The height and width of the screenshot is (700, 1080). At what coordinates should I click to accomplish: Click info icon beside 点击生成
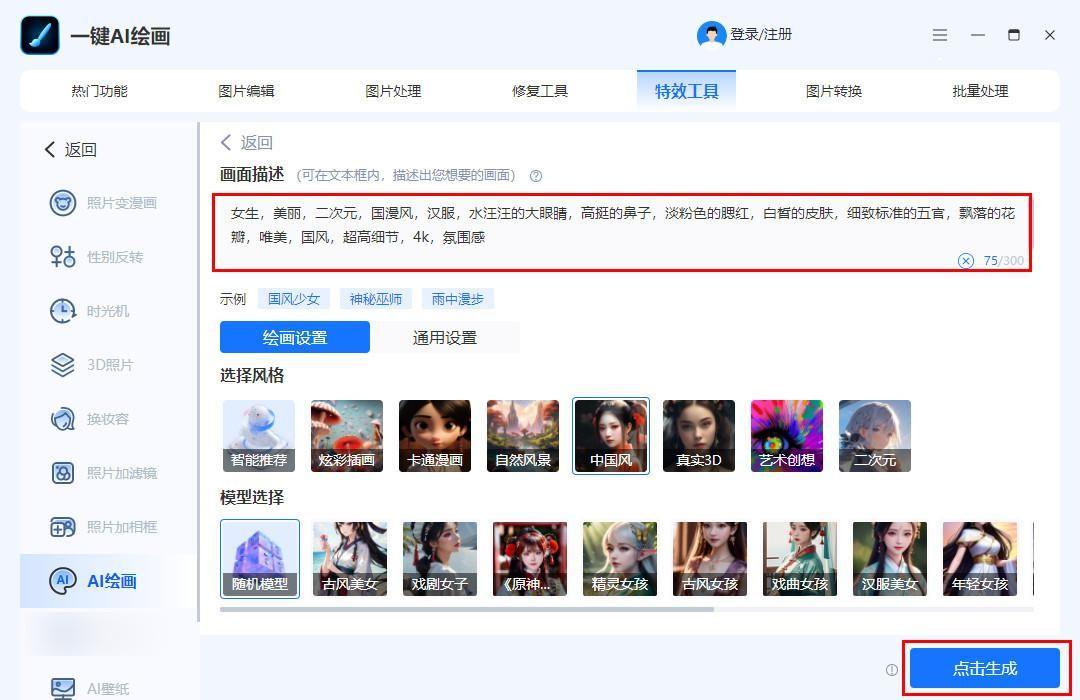pyautogui.click(x=891, y=670)
